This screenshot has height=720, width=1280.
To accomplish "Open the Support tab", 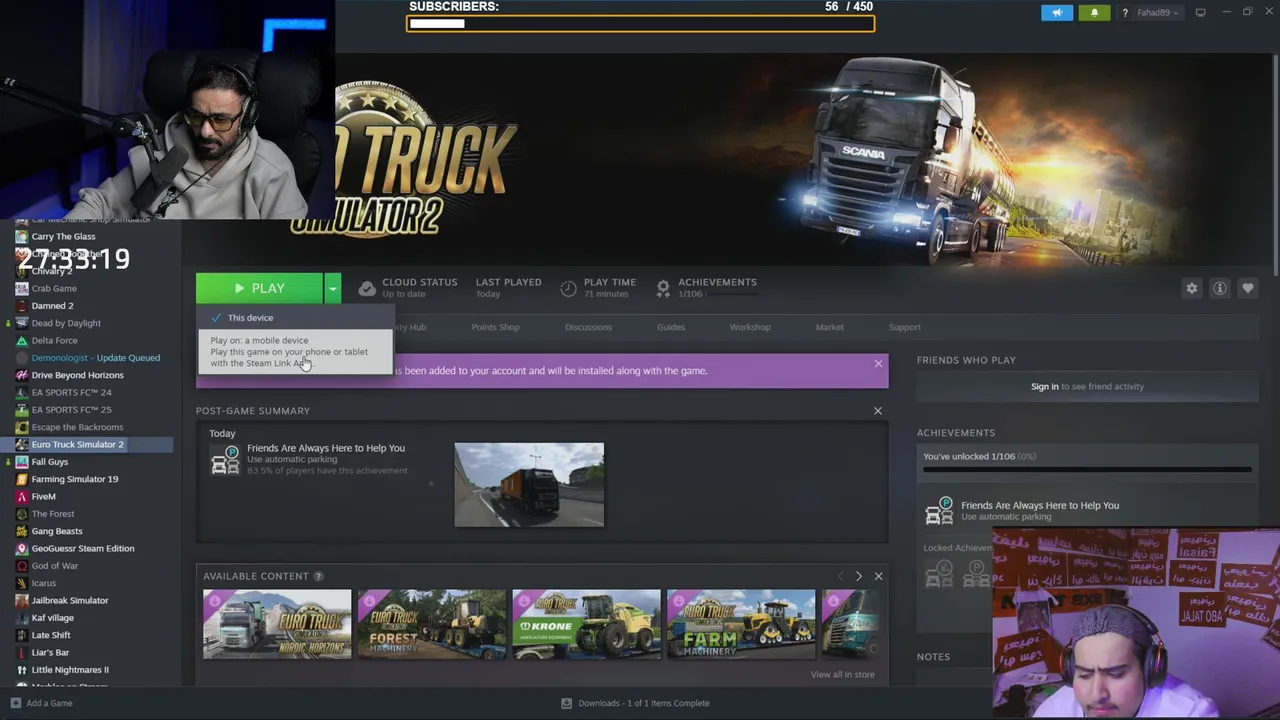I will (905, 327).
